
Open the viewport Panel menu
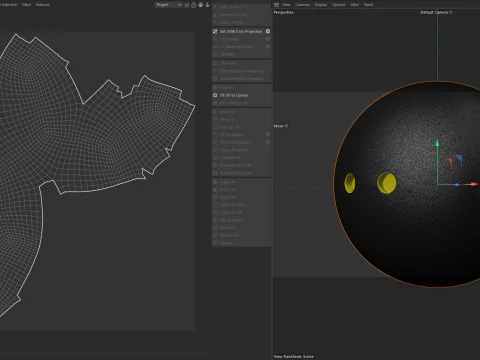pos(368,5)
